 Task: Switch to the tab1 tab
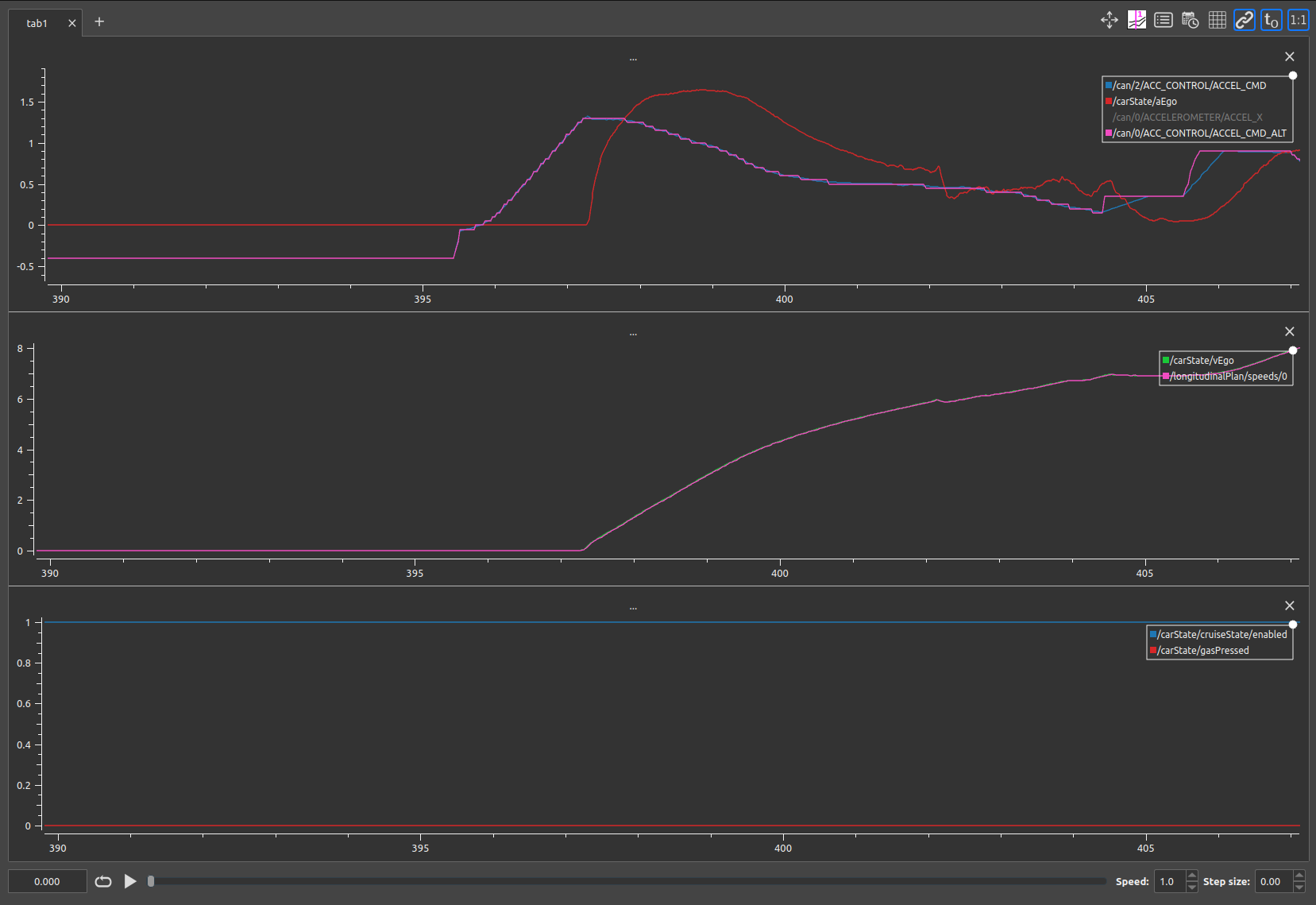pos(37,22)
